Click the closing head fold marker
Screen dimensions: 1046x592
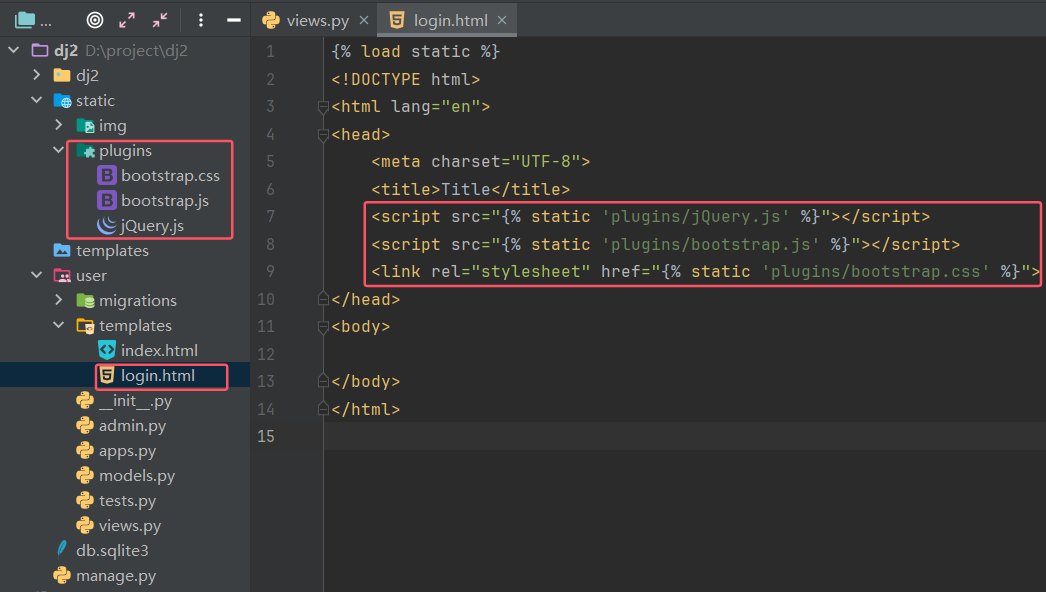[323, 299]
